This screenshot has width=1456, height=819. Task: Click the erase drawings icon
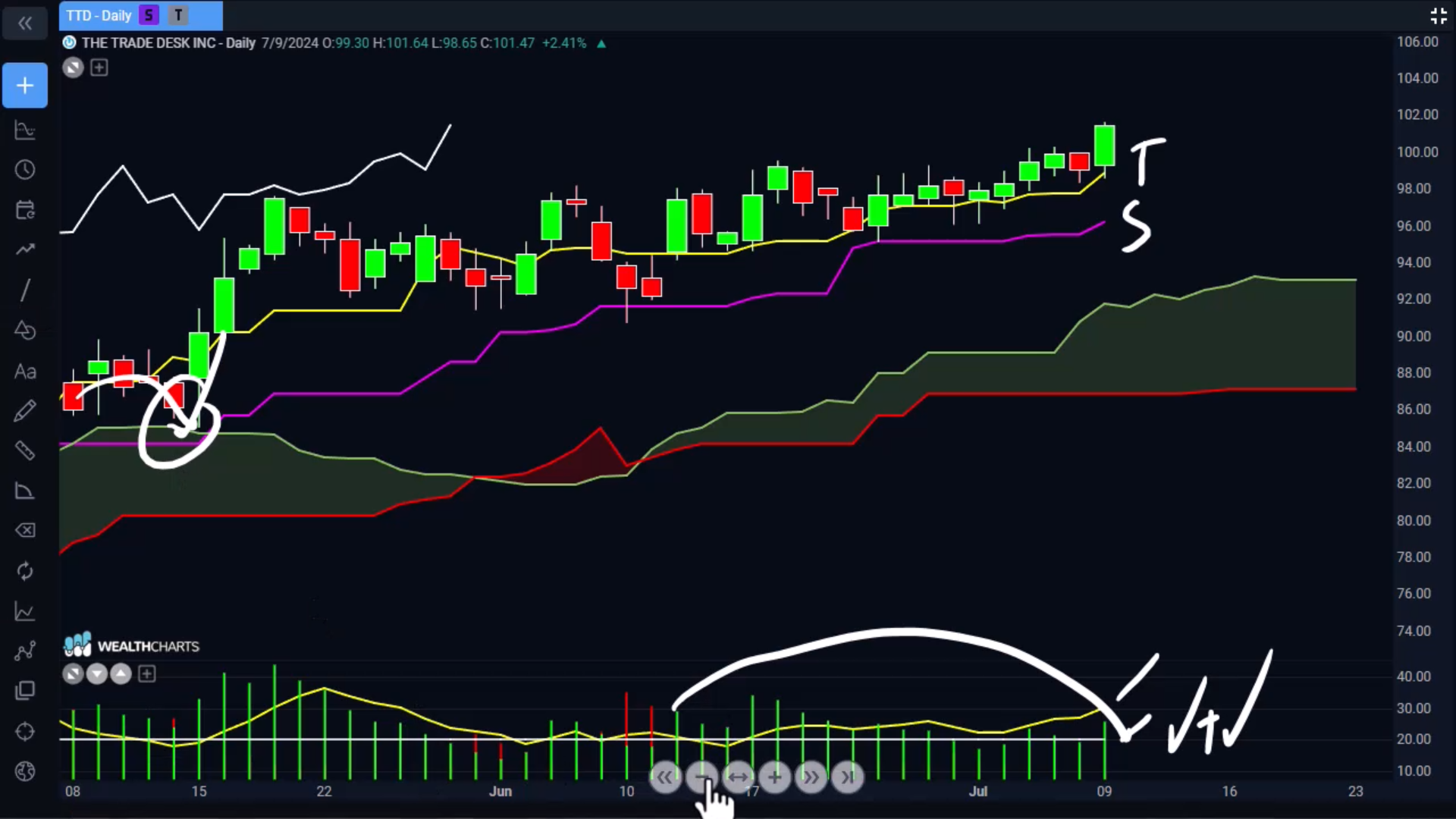pos(25,531)
